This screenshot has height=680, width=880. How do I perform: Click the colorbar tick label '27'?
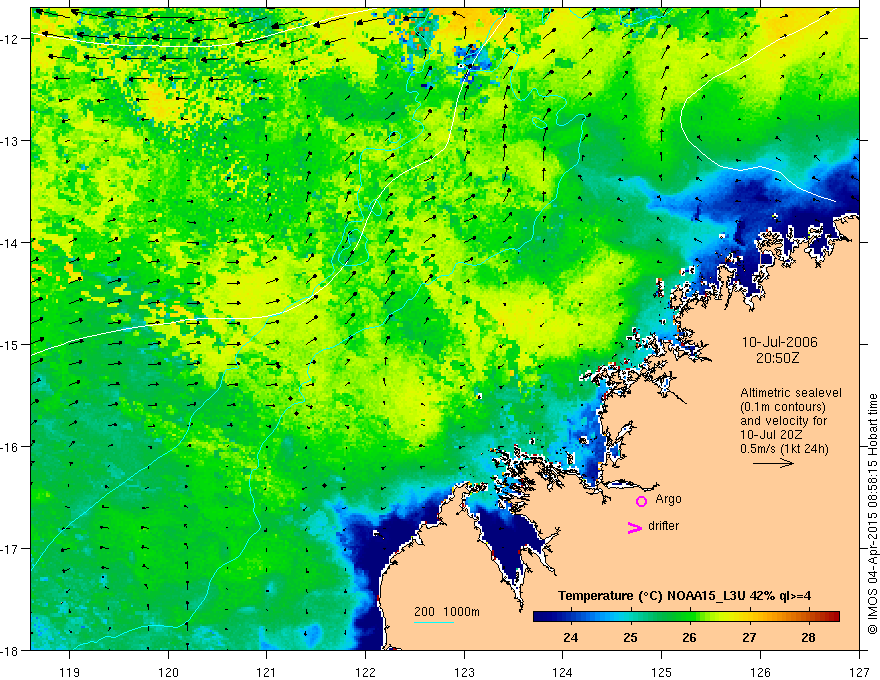(749, 637)
